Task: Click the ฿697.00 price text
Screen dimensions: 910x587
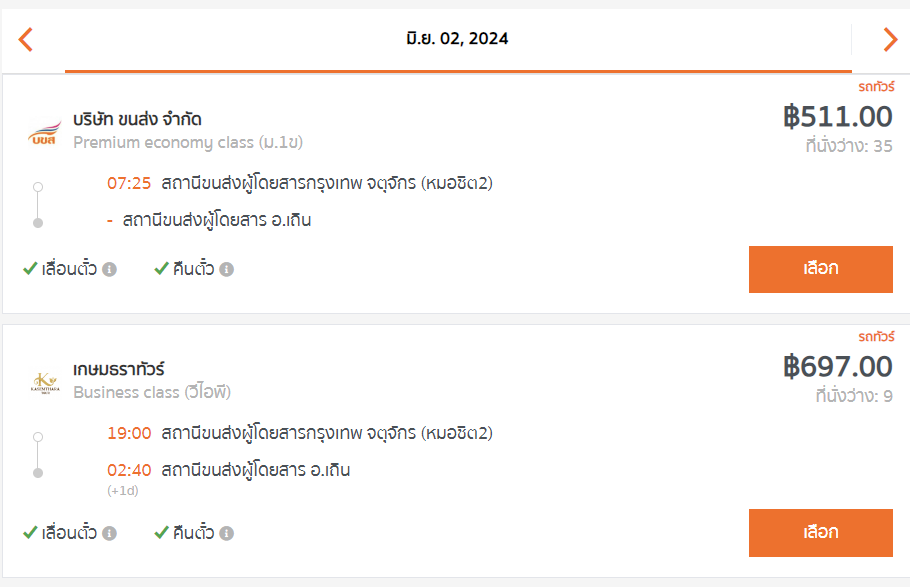Action: tap(837, 366)
